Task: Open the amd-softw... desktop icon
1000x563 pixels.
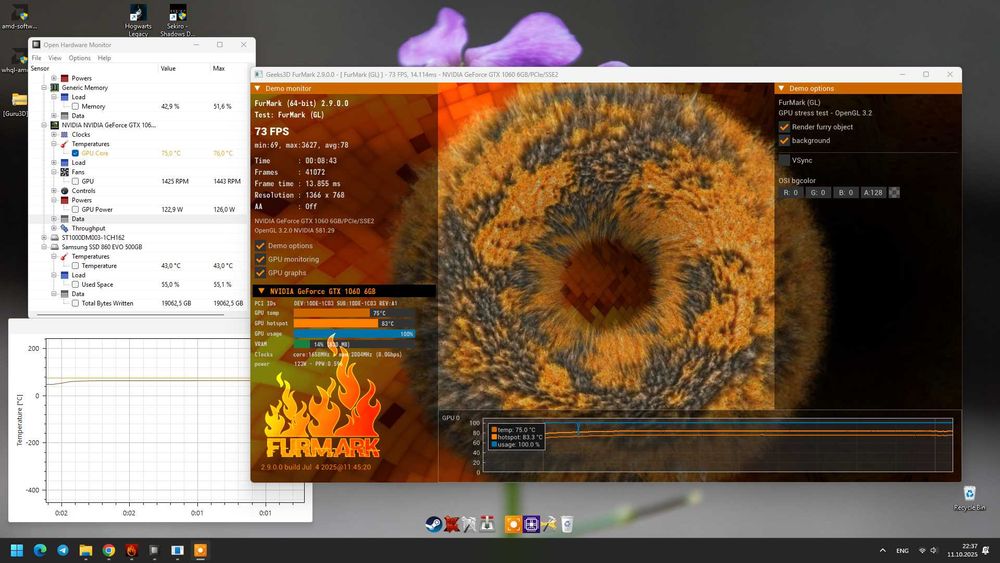Action: 19,17
